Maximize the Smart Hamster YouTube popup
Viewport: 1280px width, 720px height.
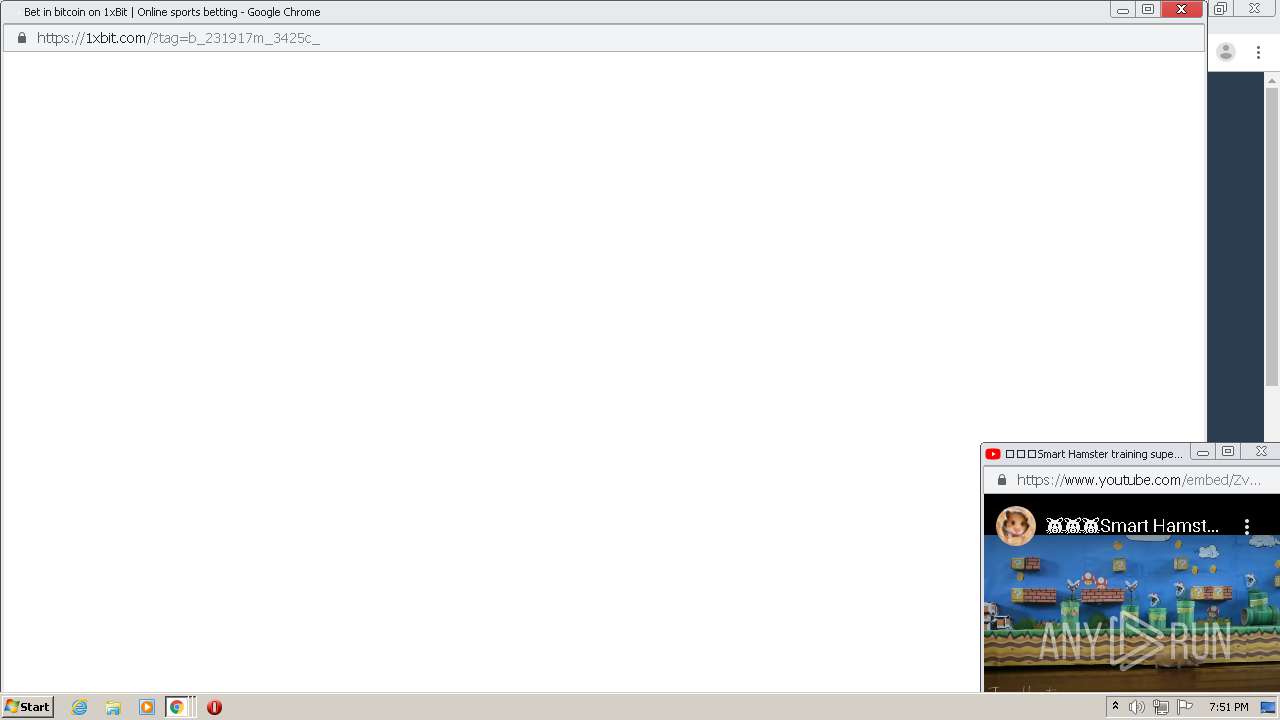point(1228,452)
